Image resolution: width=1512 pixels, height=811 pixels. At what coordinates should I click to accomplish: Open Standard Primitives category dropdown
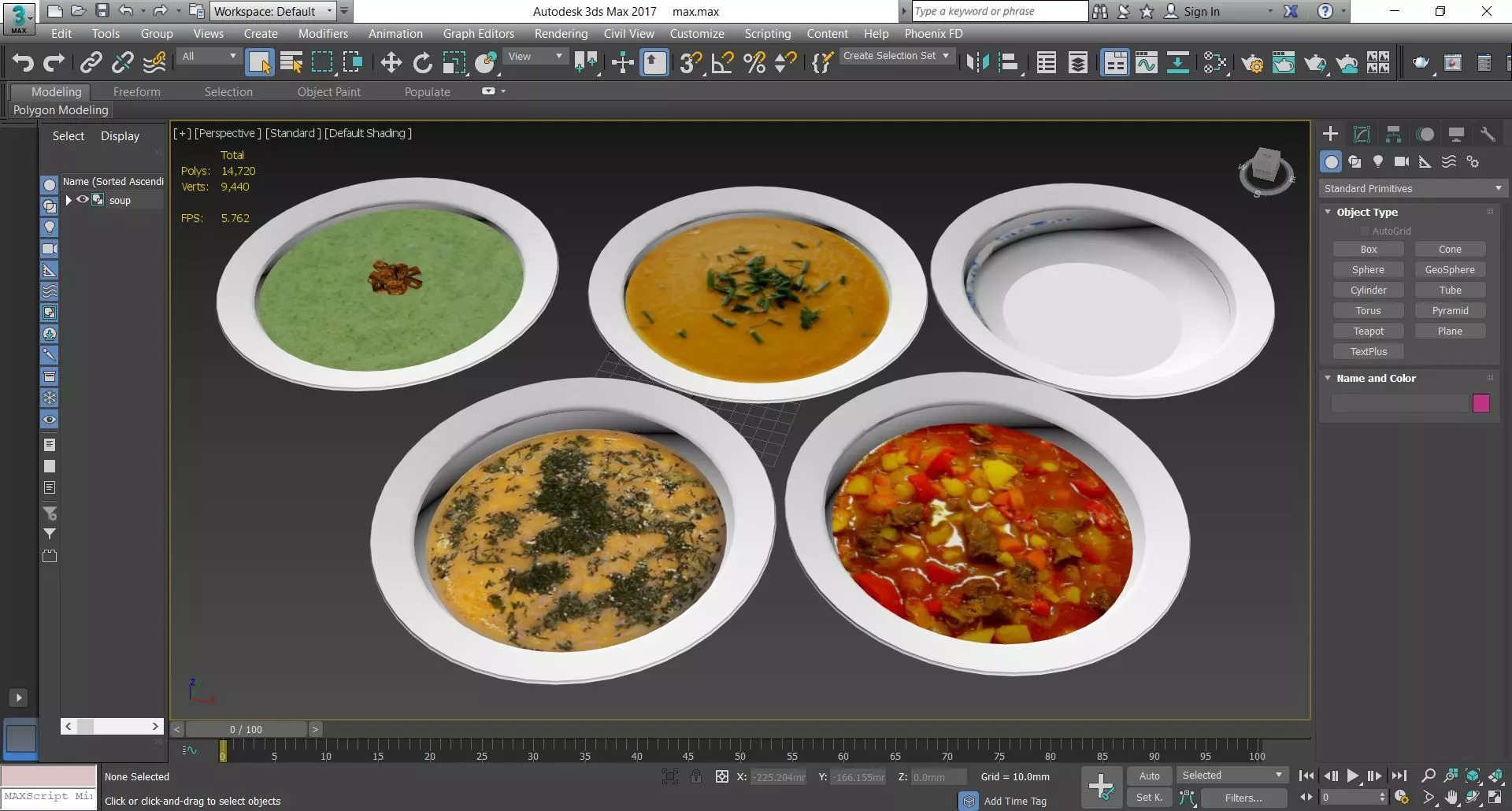coord(1413,189)
